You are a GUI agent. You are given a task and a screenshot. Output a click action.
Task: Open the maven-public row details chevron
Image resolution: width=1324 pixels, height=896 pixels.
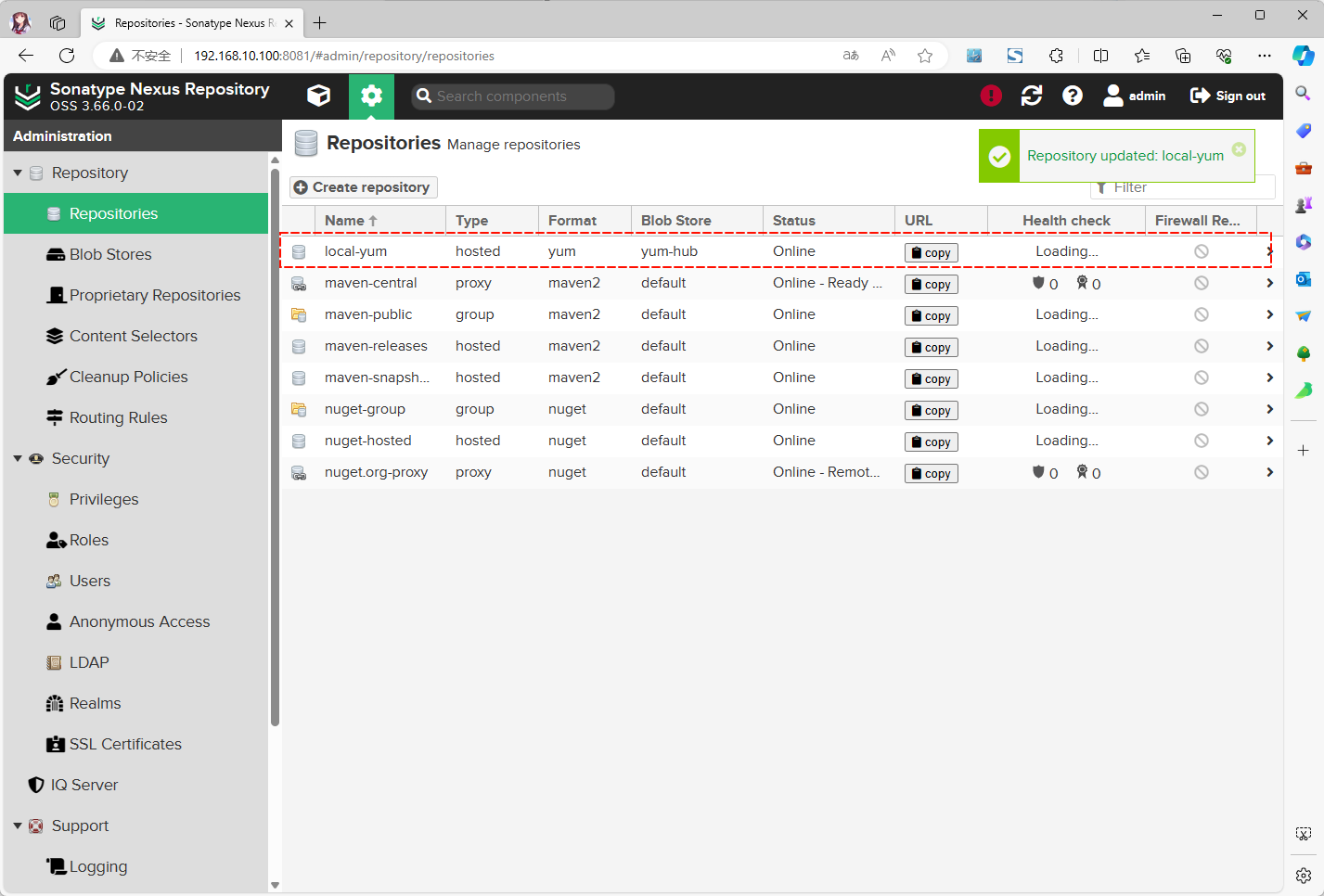tap(1269, 314)
